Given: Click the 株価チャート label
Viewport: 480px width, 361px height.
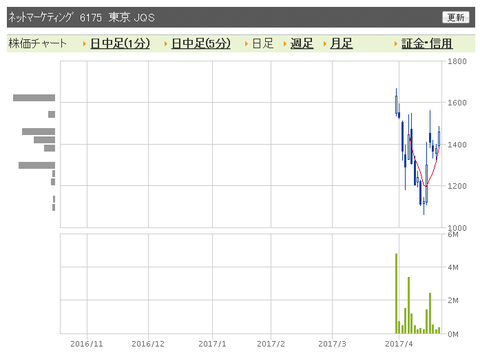Looking at the screenshot, I should 37,44.
